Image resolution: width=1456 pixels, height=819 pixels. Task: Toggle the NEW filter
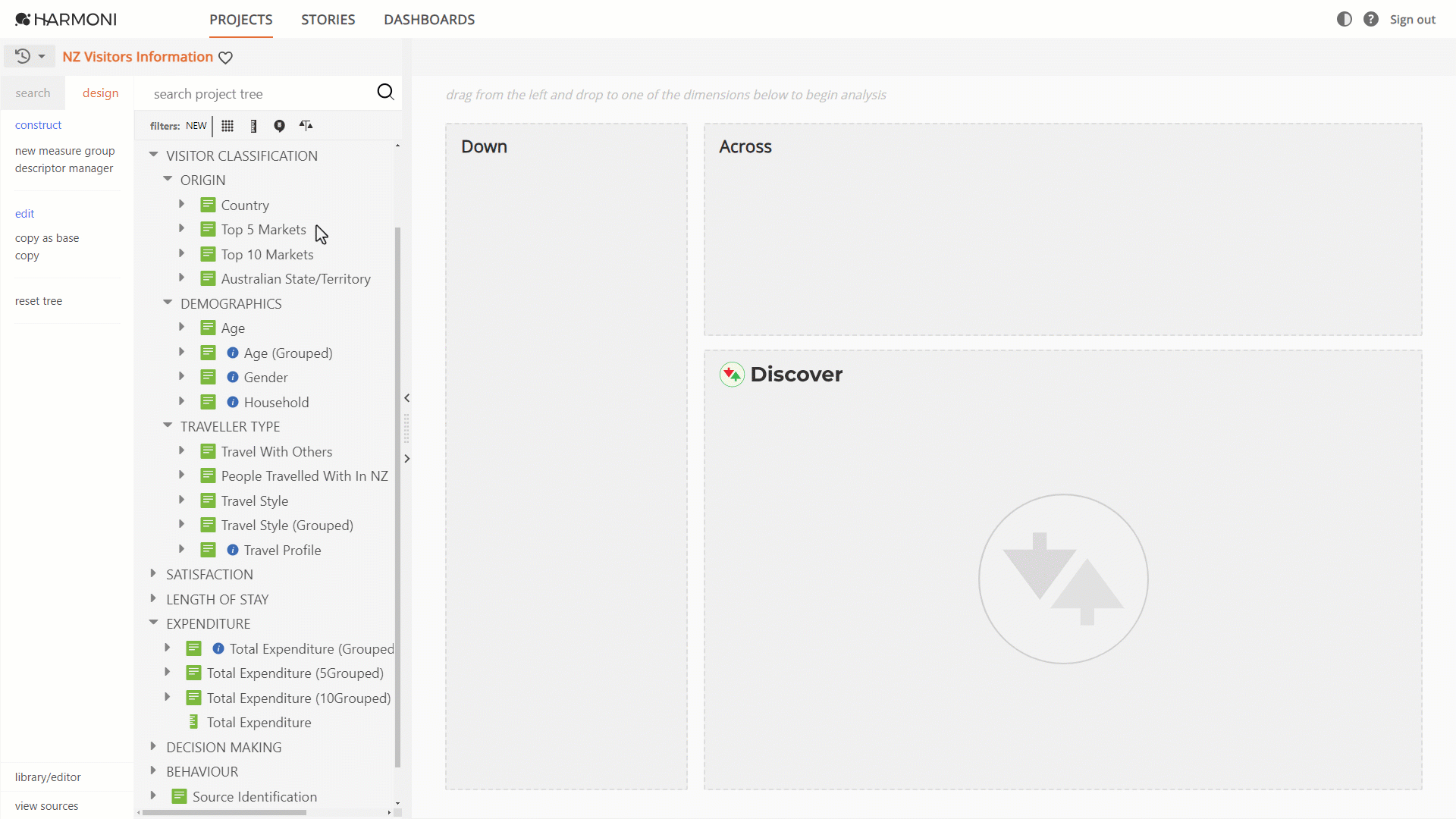196,126
